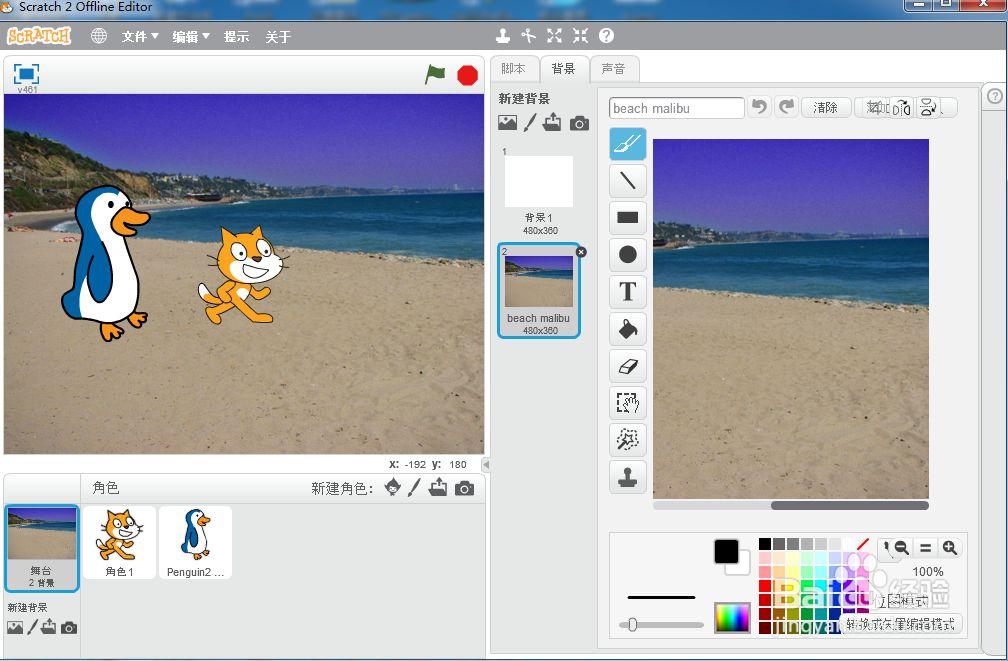Click the duplicate stamp icon in top toolbar
Viewport: 1008px width, 661px height.
pos(503,36)
